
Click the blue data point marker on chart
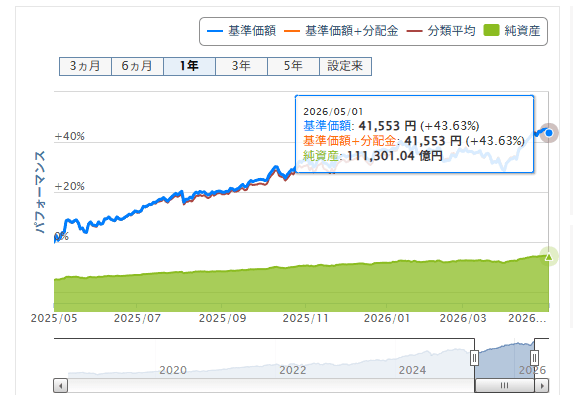[549, 133]
